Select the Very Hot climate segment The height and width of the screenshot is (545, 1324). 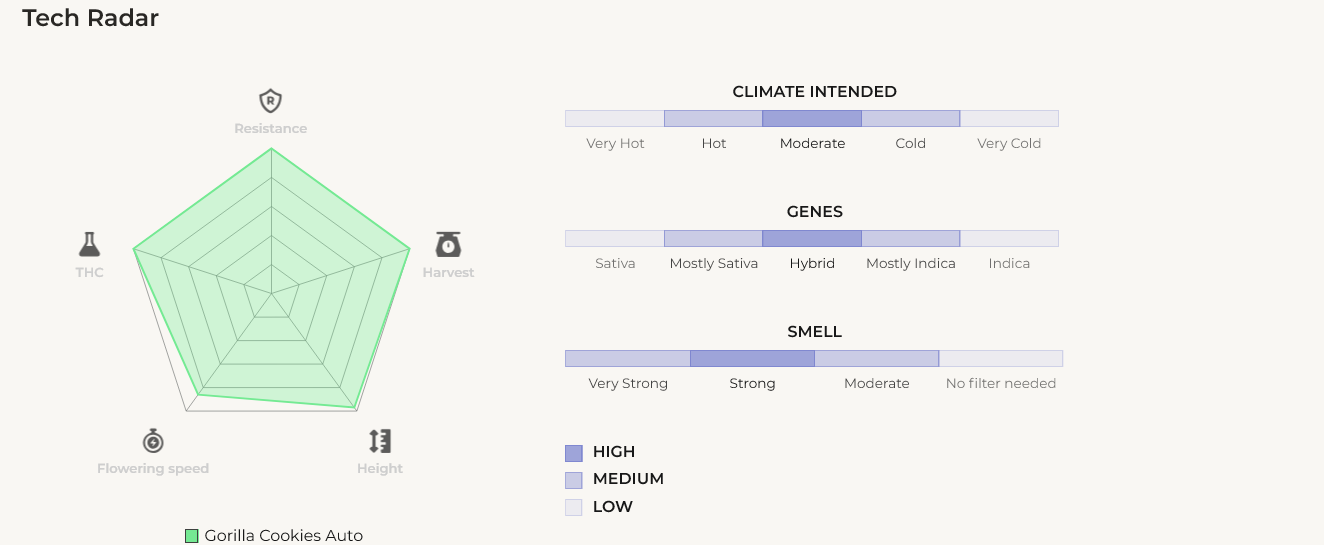tap(615, 119)
